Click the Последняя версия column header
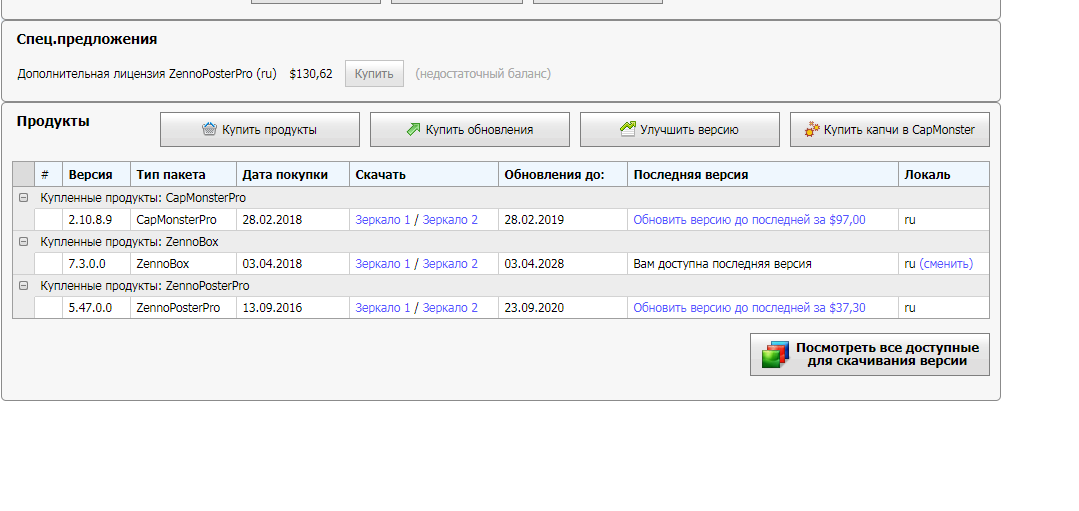 [763, 175]
